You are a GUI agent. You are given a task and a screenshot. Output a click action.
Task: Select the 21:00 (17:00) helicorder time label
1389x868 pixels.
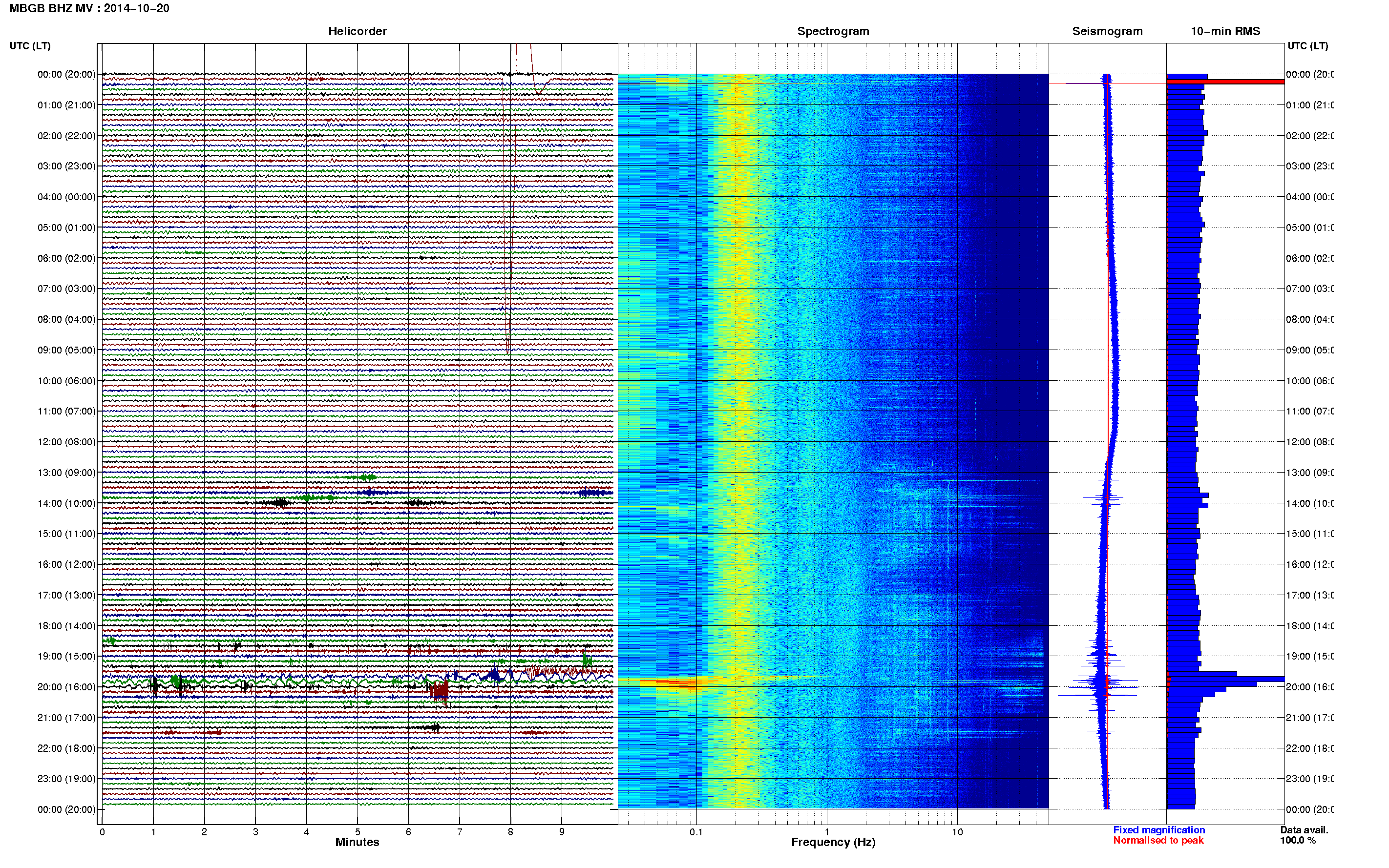click(66, 718)
